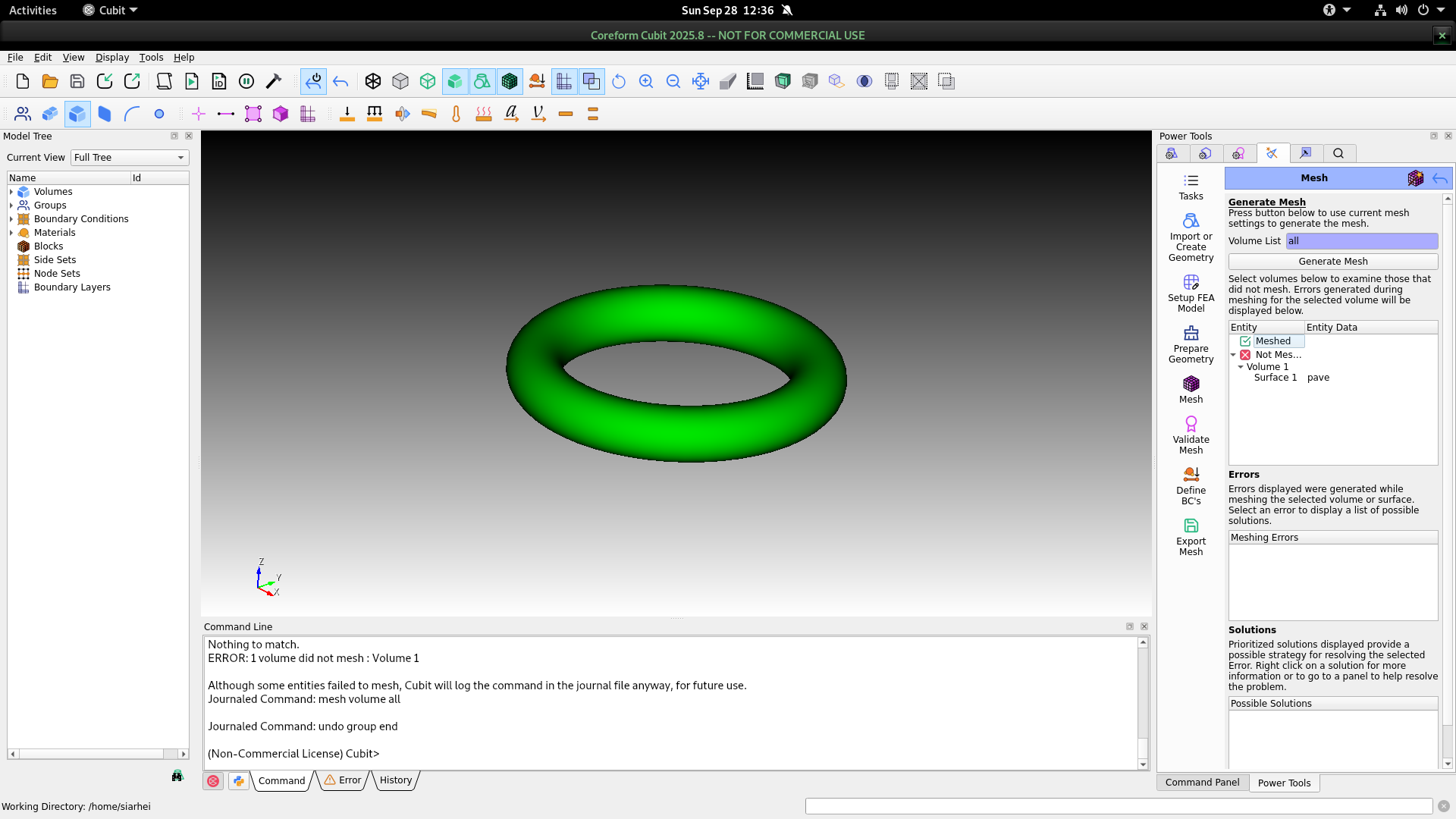Toggle the volume selection filter button
Viewport: 1456px width, 819px height.
pos(77,114)
